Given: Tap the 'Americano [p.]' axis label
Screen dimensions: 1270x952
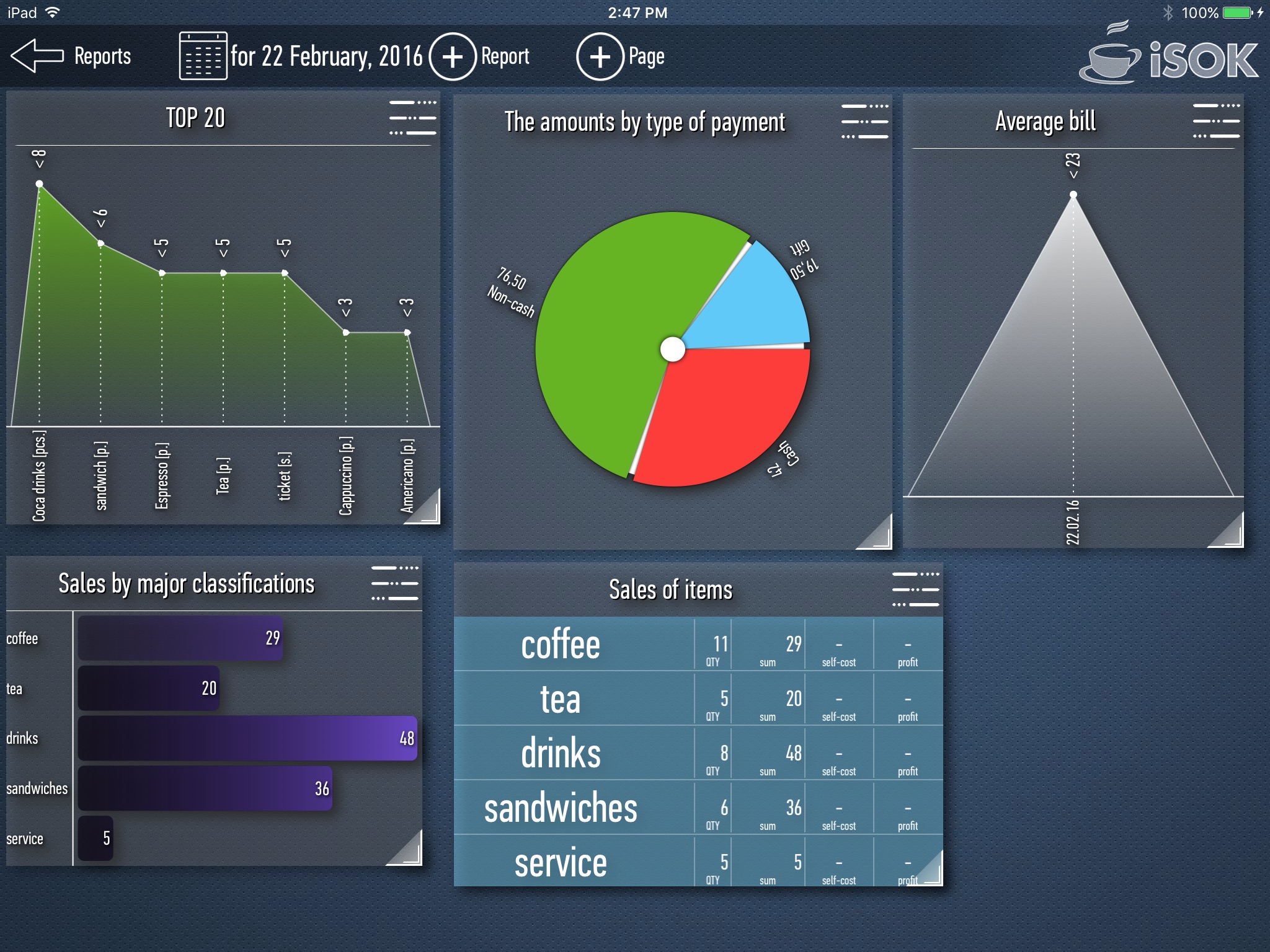Looking at the screenshot, I should pyautogui.click(x=407, y=476).
